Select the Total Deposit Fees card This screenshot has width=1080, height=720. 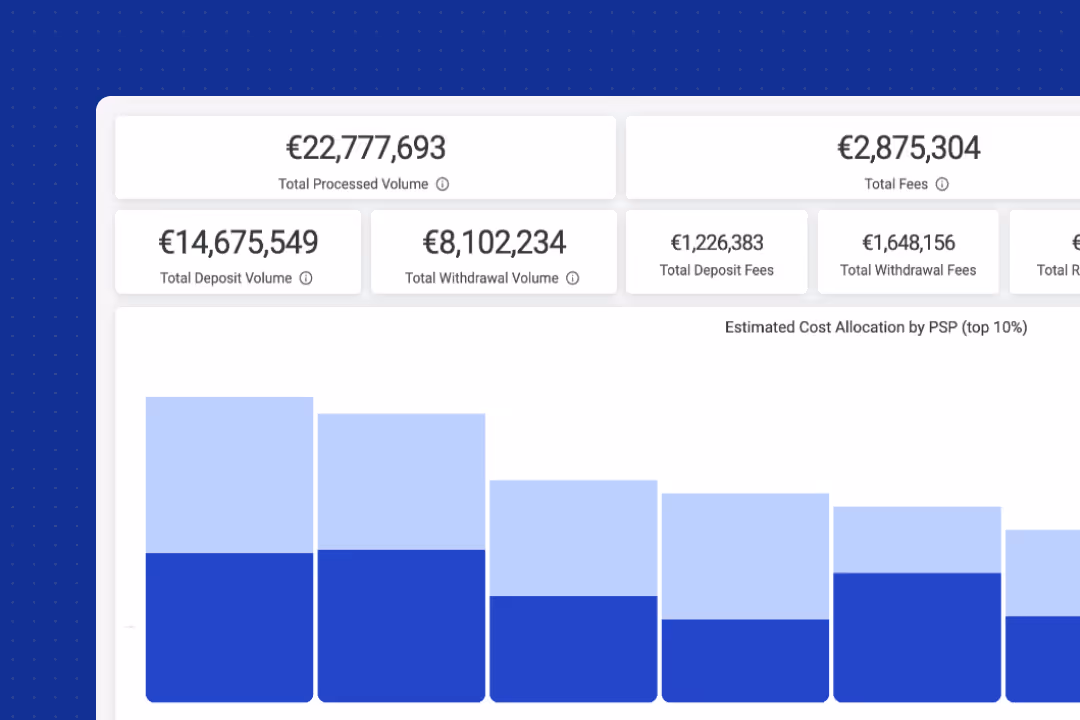(x=716, y=252)
